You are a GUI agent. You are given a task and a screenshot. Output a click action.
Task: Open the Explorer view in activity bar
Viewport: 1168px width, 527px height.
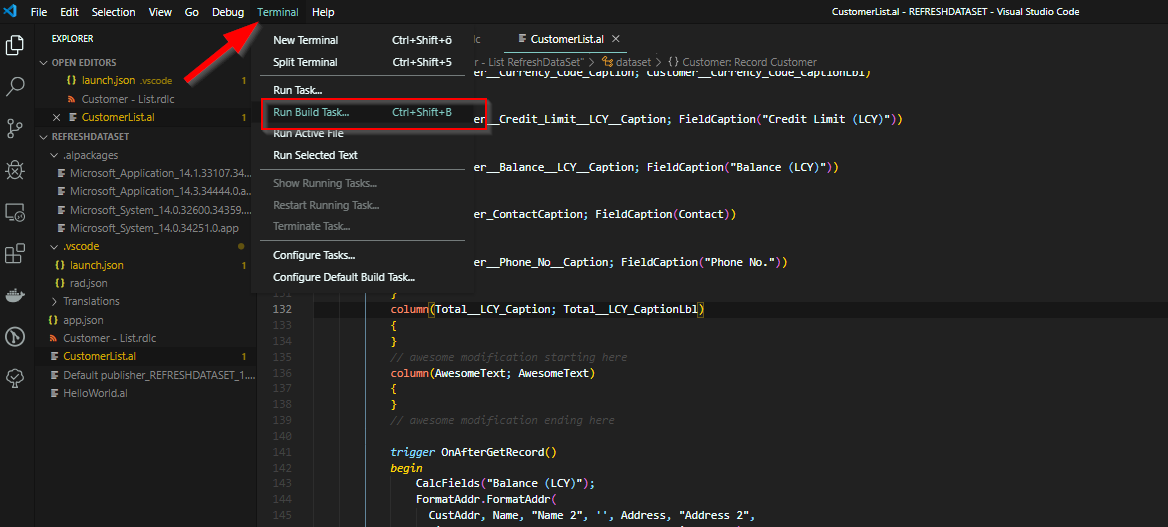pos(15,45)
